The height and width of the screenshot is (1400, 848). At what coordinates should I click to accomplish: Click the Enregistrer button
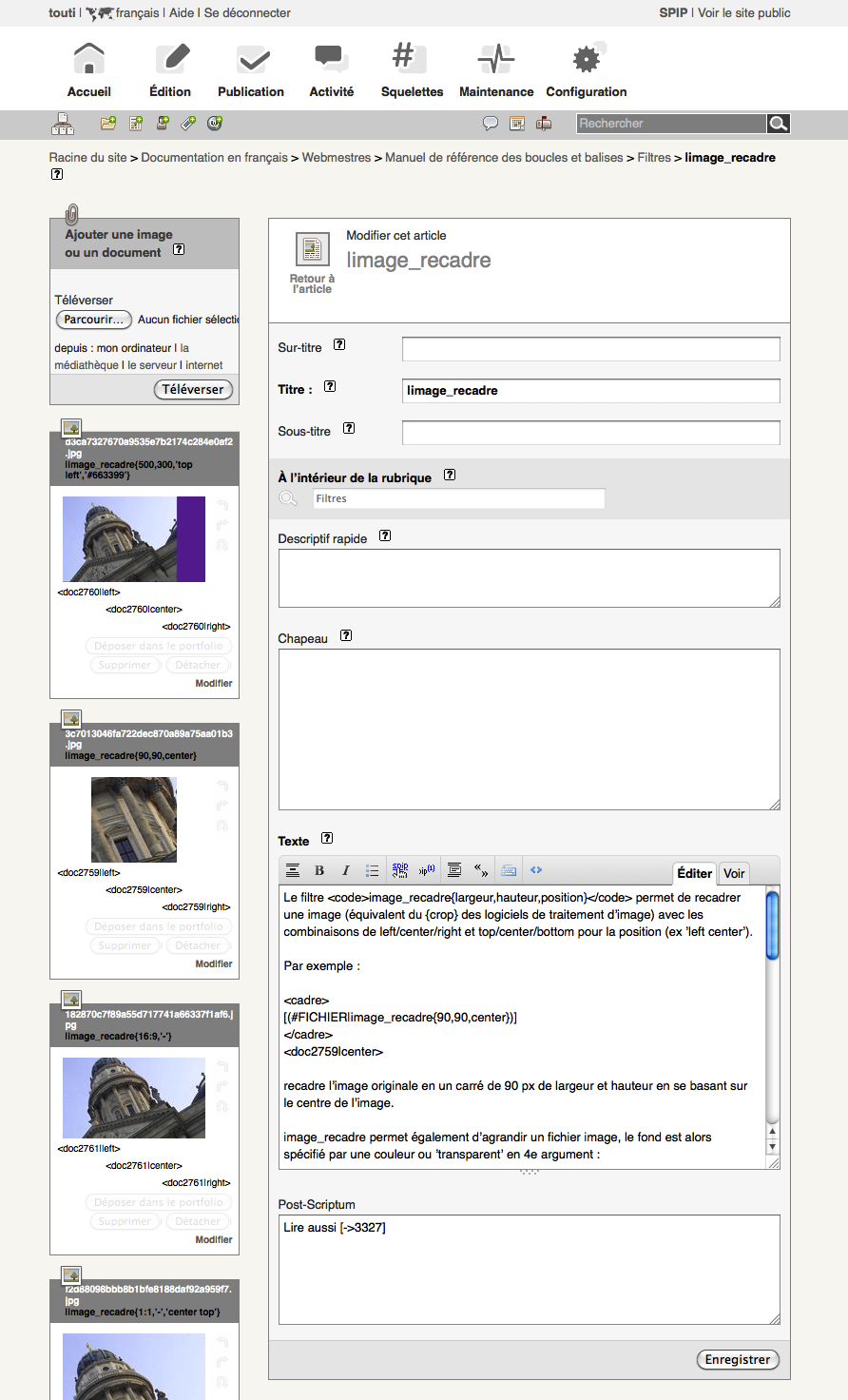(x=737, y=1360)
